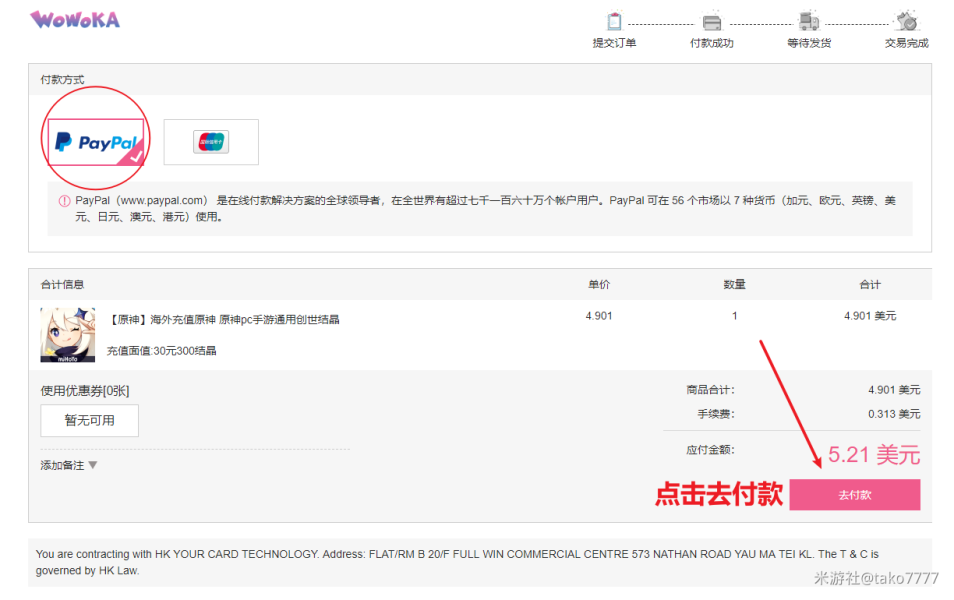Click the transaction complete icon
This screenshot has width=954, height=600.
click(907, 22)
